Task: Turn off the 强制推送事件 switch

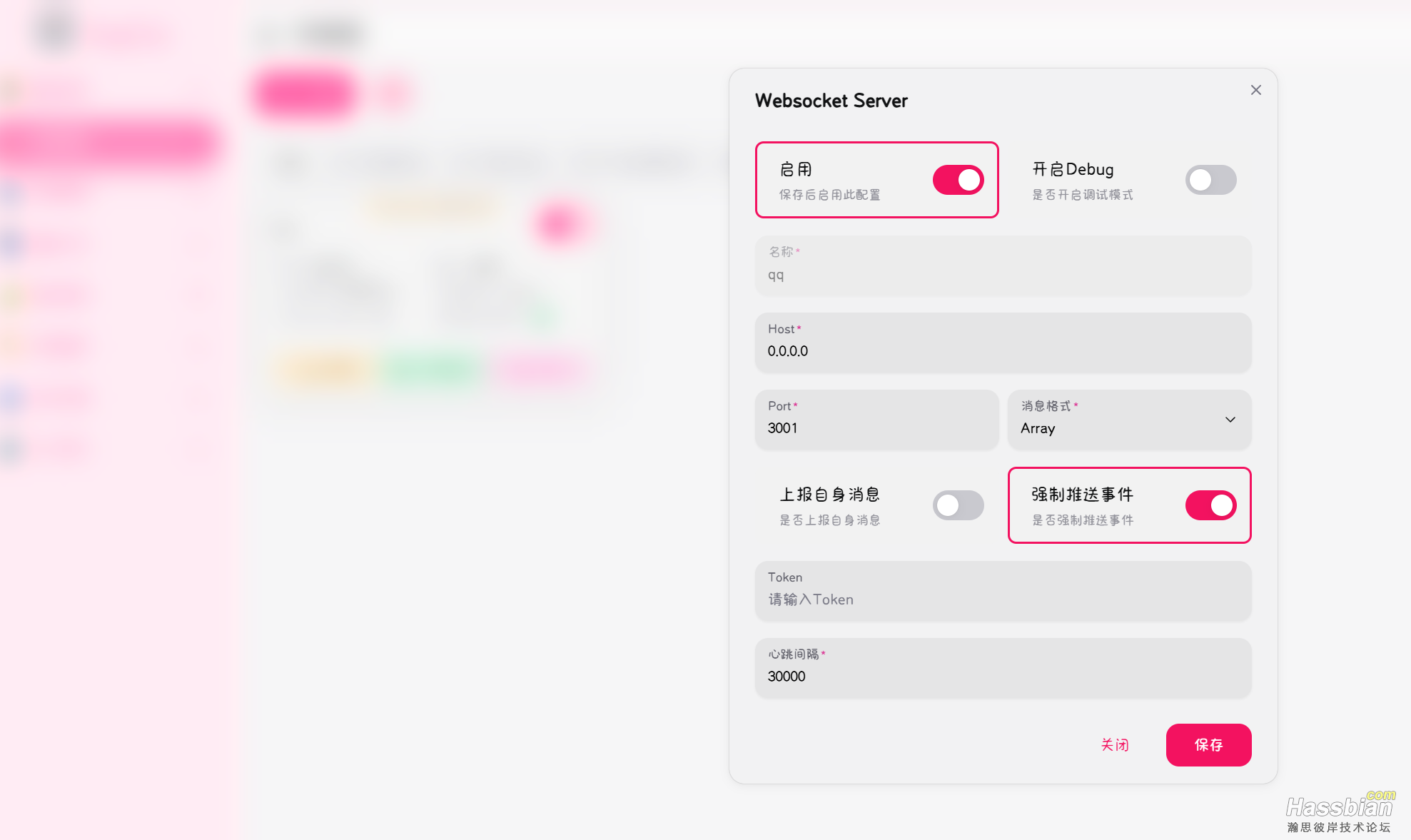Action: point(1210,505)
